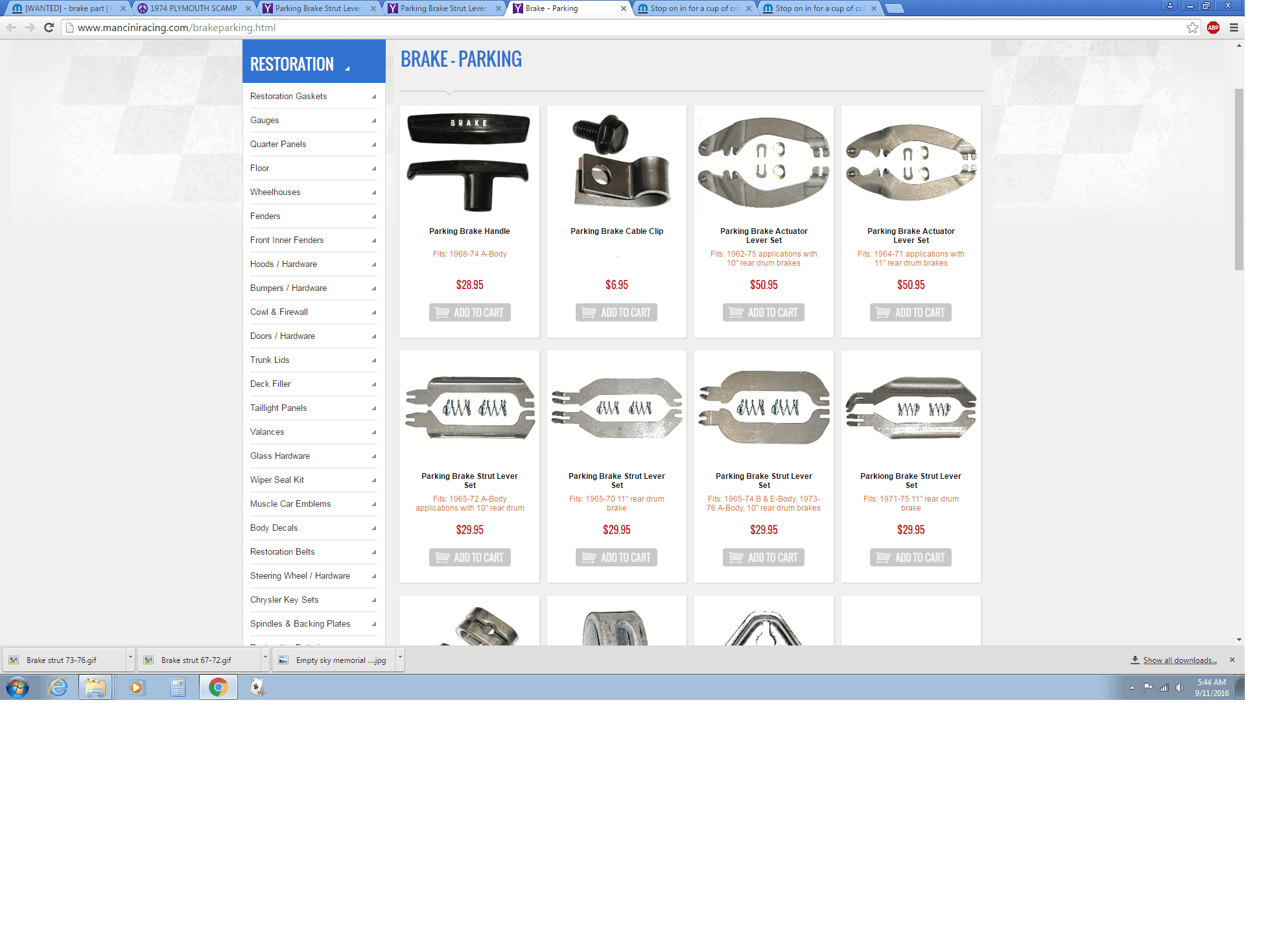Click the browser back navigation arrow

pyautogui.click(x=11, y=27)
